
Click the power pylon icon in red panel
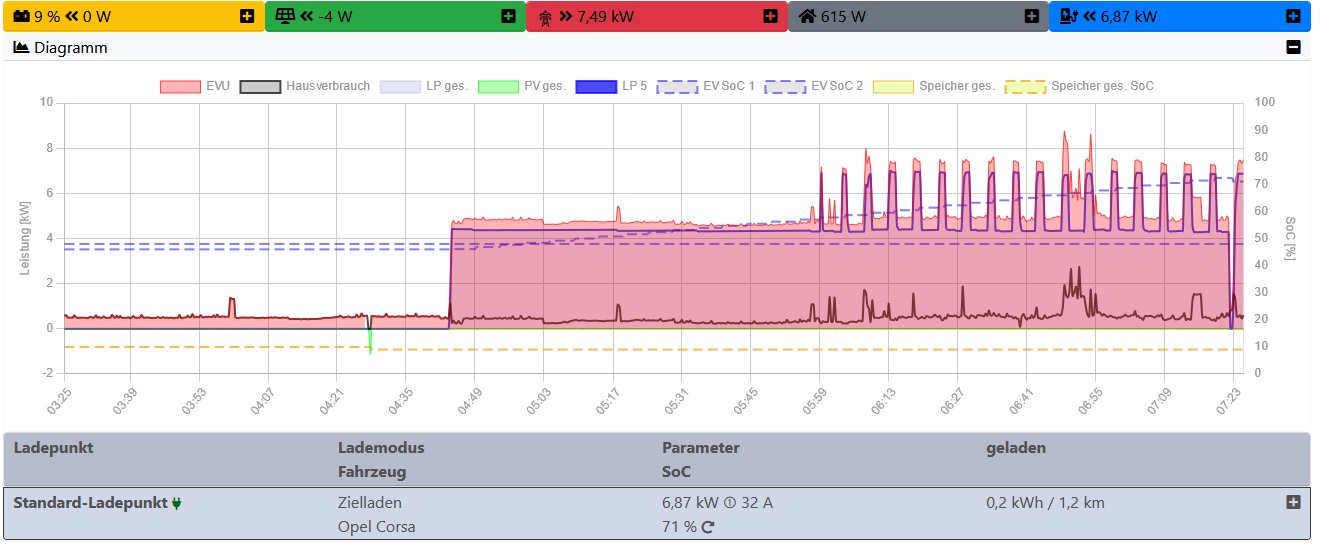[x=545, y=16]
